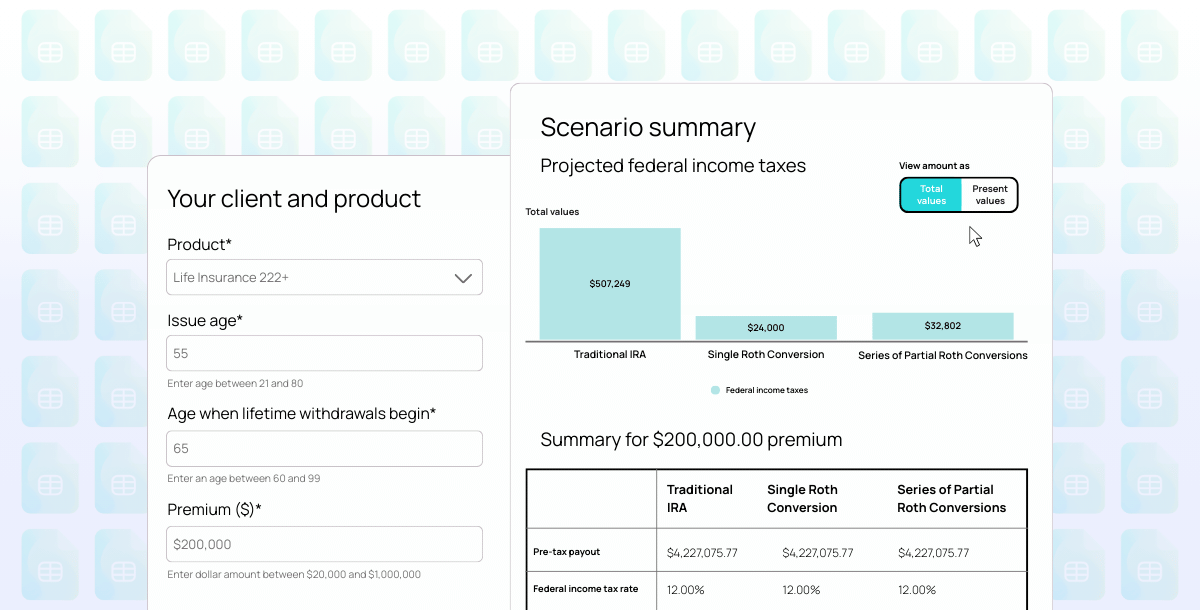The image size is (1200, 610).
Task: Focus the Issue age input field
Action: (324, 354)
